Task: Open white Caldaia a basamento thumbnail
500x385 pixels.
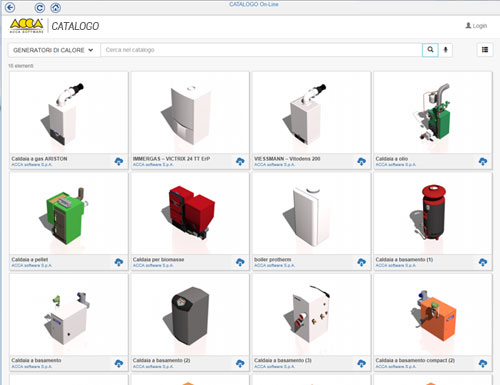Action: point(69,315)
